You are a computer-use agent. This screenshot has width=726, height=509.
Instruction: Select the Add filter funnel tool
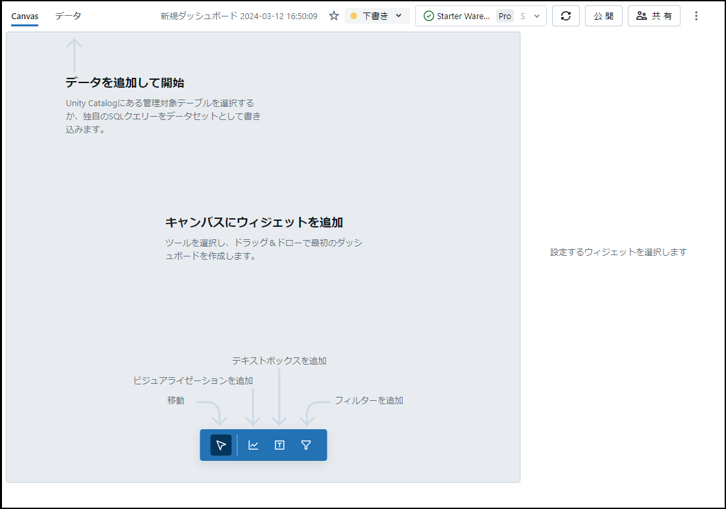click(x=306, y=445)
